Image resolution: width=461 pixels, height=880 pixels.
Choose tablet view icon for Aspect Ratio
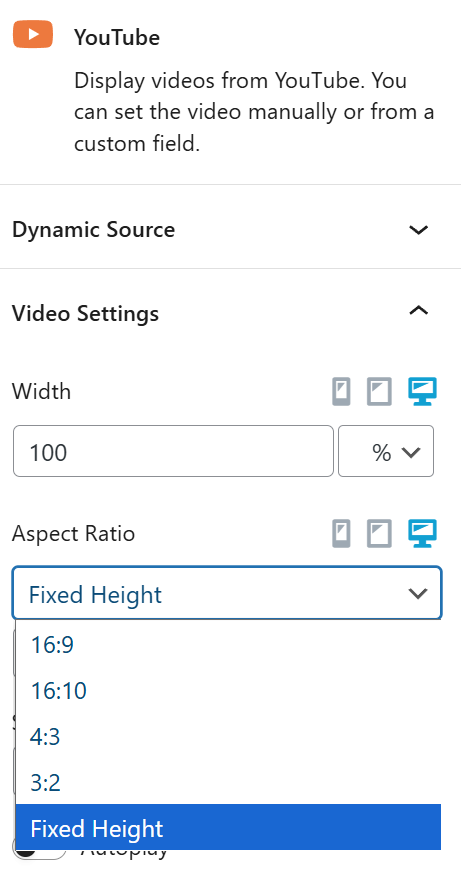coord(380,534)
